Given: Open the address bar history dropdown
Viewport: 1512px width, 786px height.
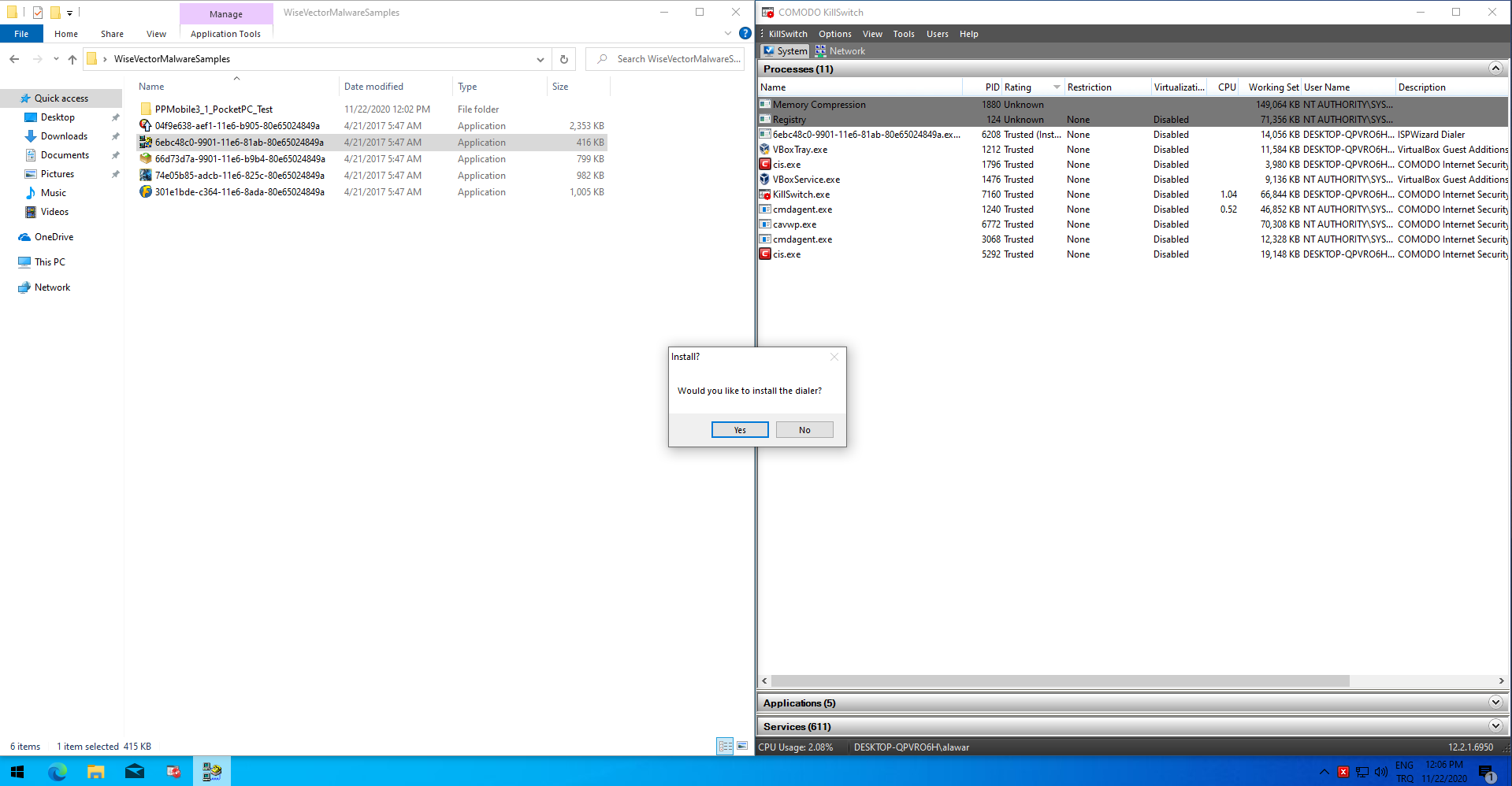Looking at the screenshot, I should coord(540,59).
